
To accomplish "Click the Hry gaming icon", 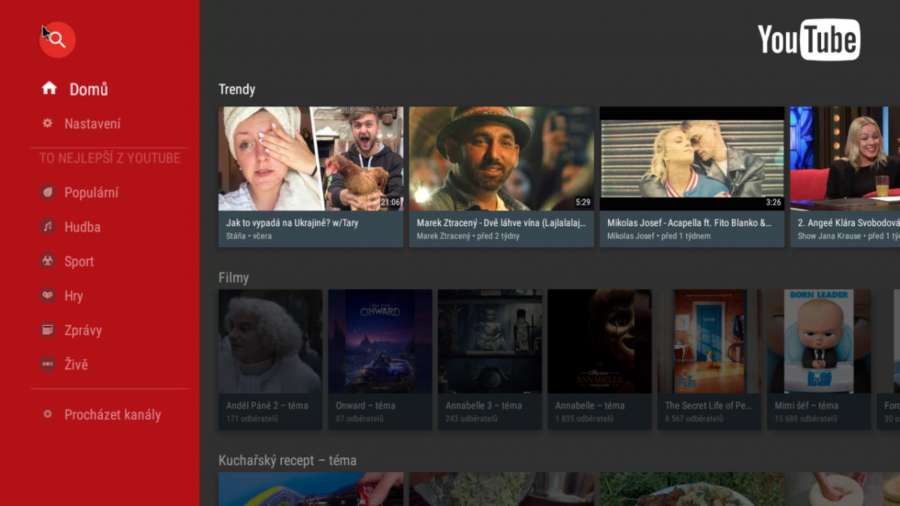I will 48,295.
